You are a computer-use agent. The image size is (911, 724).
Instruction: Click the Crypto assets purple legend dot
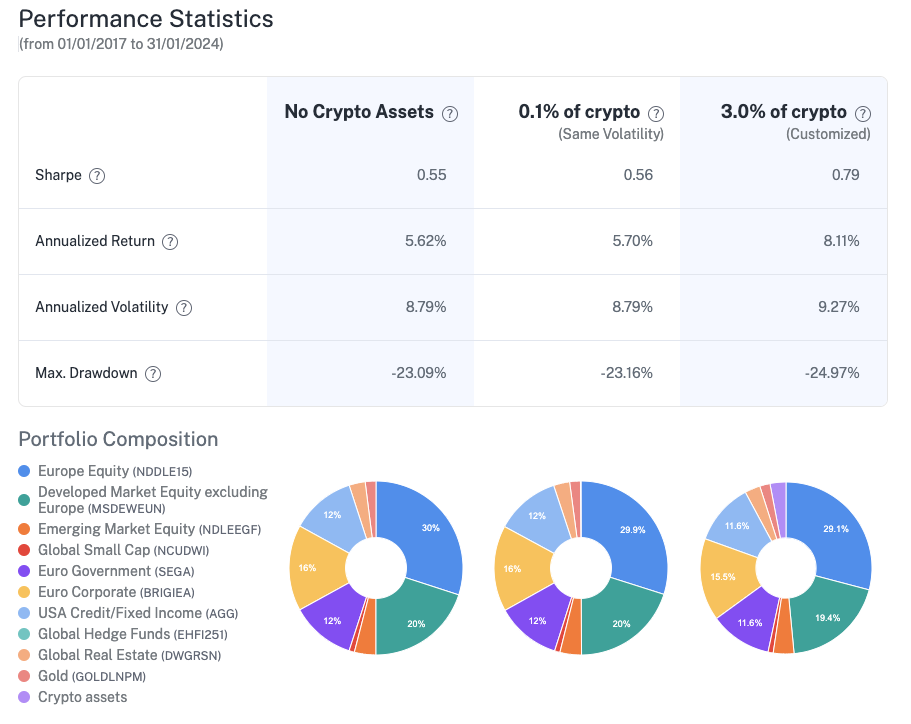click(x=25, y=697)
